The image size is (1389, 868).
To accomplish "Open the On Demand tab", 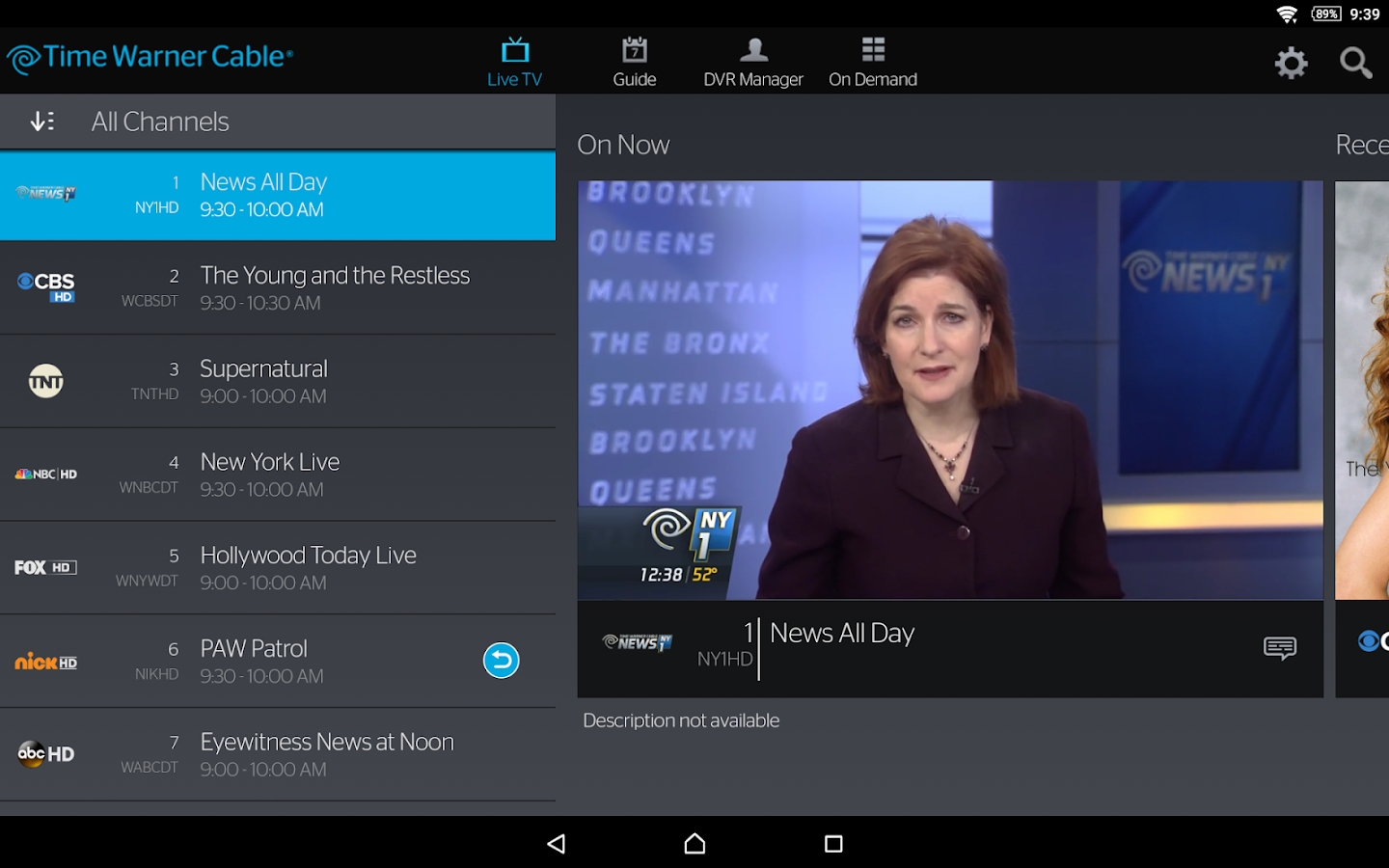I will point(873,63).
